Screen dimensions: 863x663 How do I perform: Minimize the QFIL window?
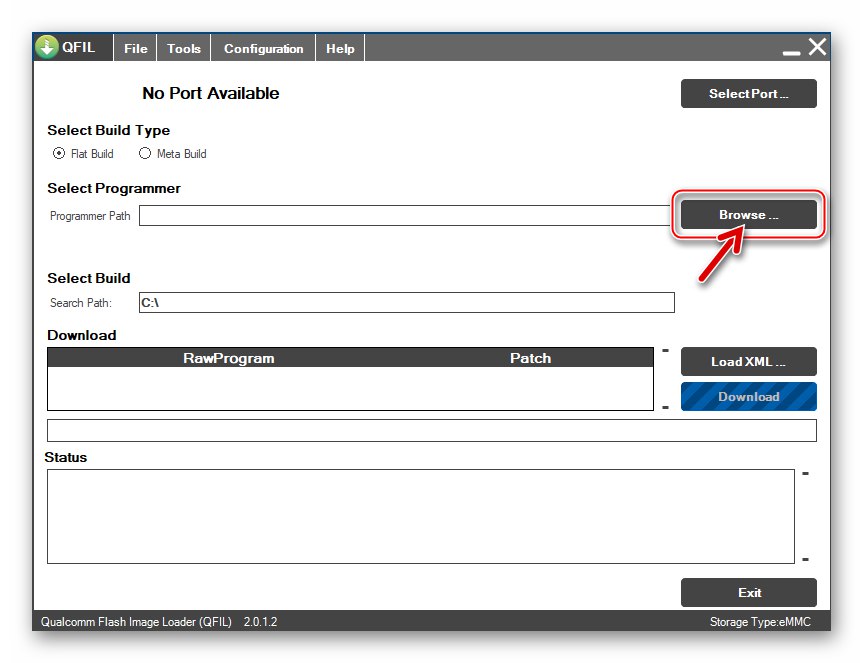pos(791,52)
